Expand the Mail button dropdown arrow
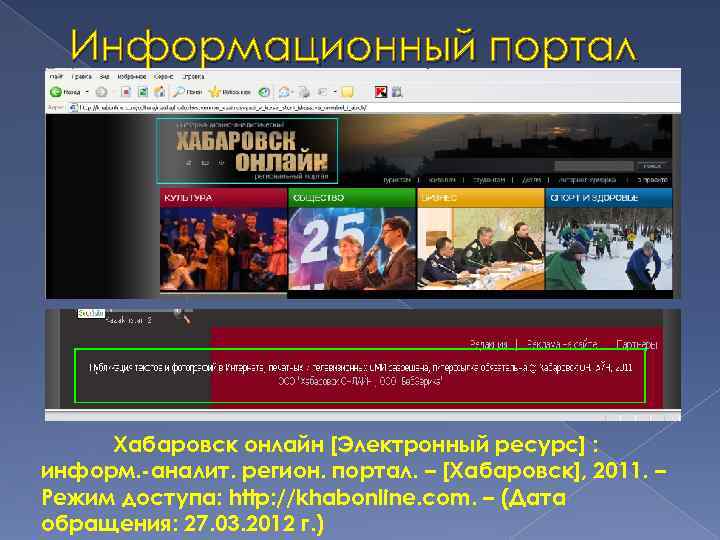720x540 pixels. point(292,92)
